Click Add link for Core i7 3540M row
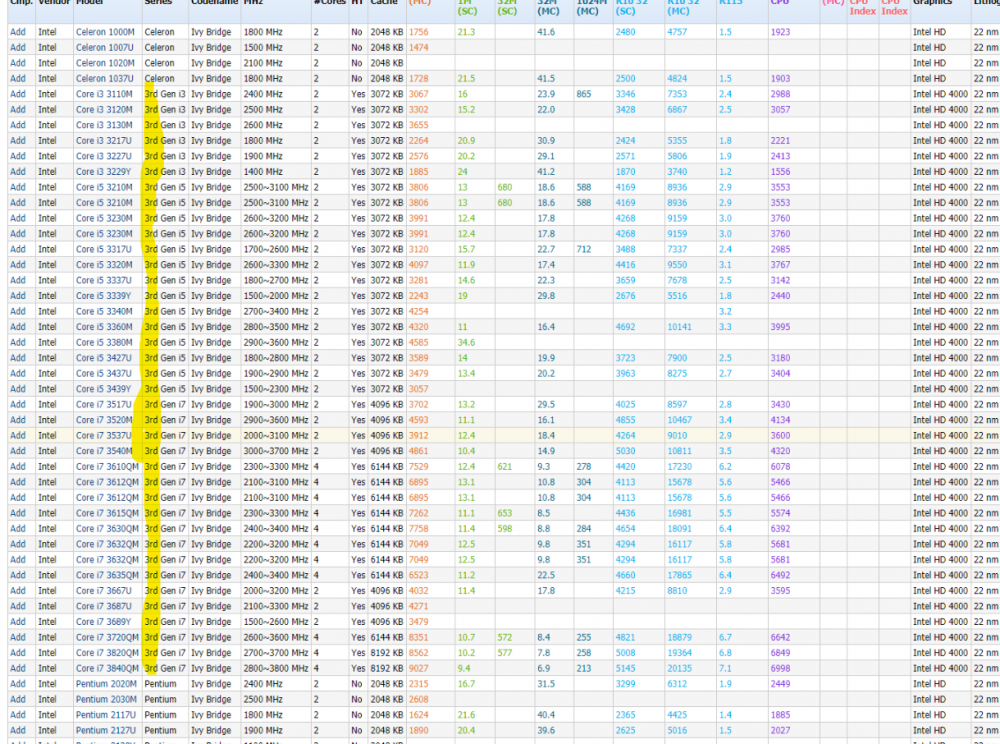The width and height of the screenshot is (1000, 744). [18, 451]
